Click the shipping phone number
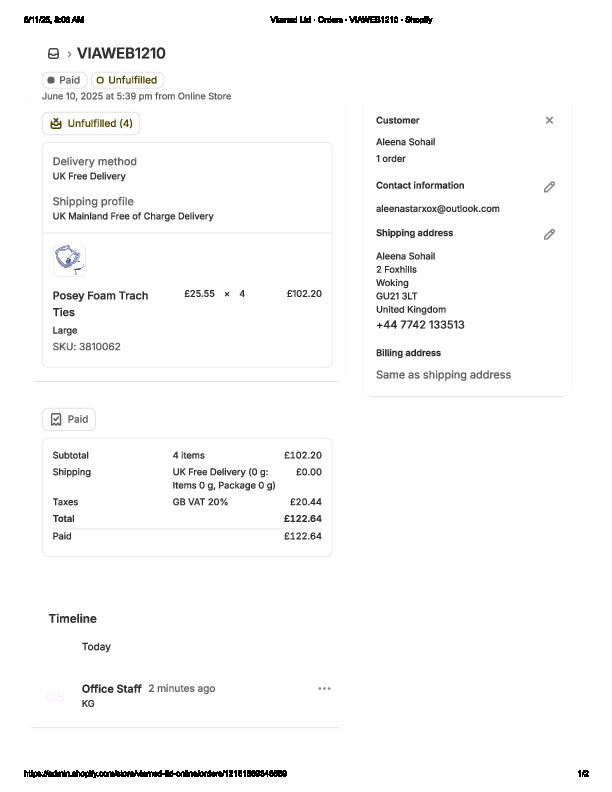The height and width of the screenshot is (792, 612). click(420, 325)
